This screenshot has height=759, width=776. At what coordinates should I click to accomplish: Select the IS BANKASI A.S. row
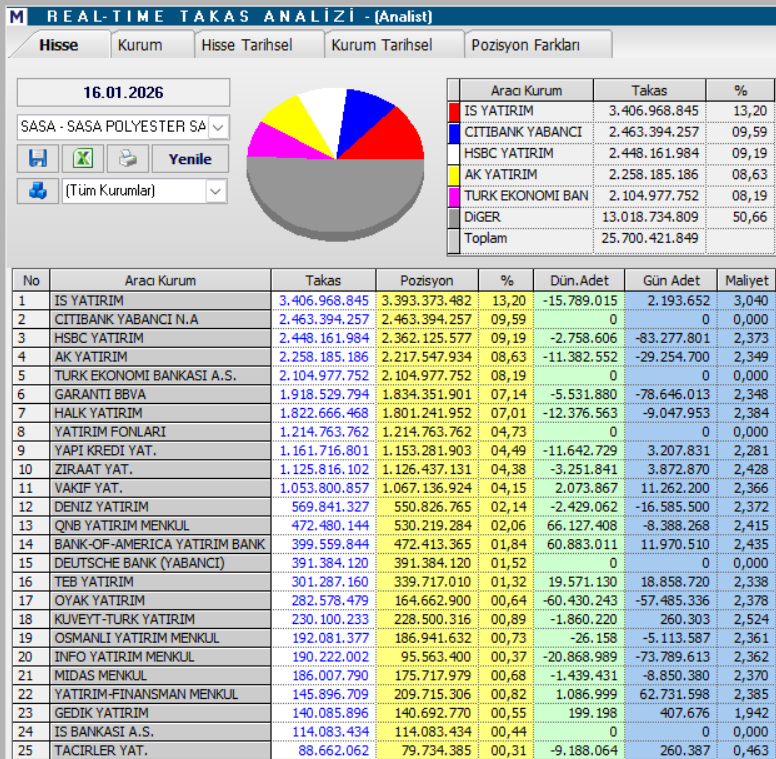394,732
